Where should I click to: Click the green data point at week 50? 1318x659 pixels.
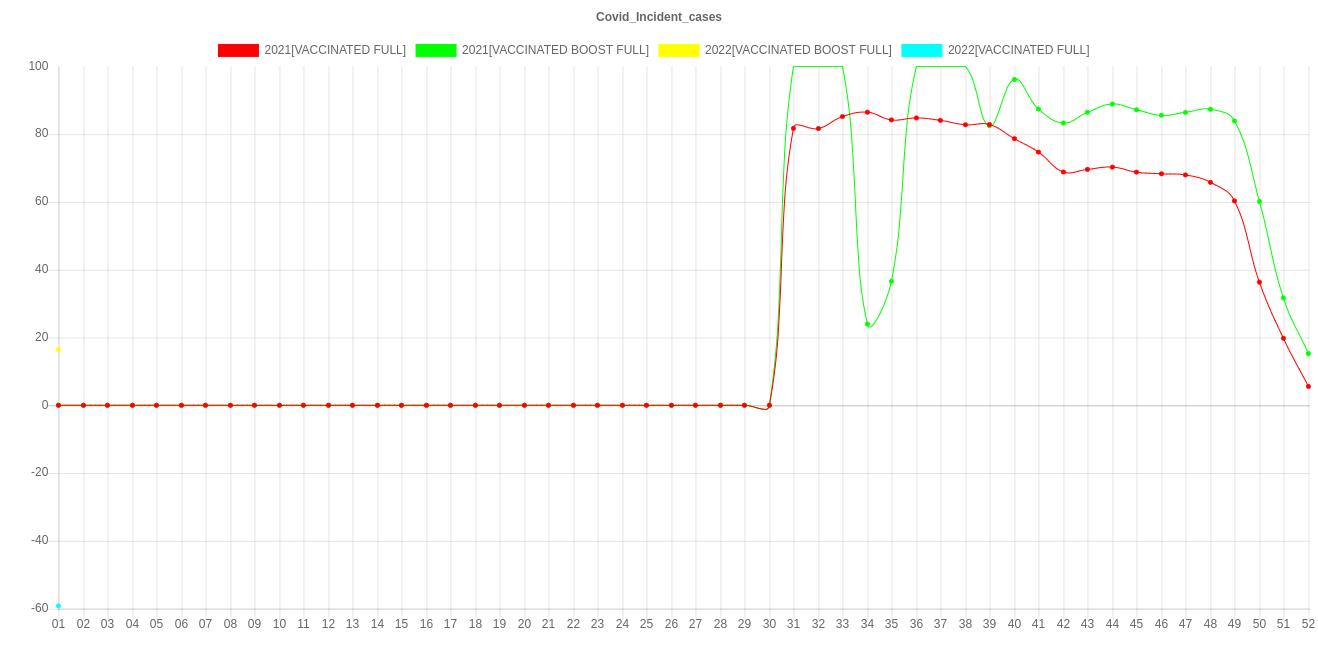[1259, 201]
